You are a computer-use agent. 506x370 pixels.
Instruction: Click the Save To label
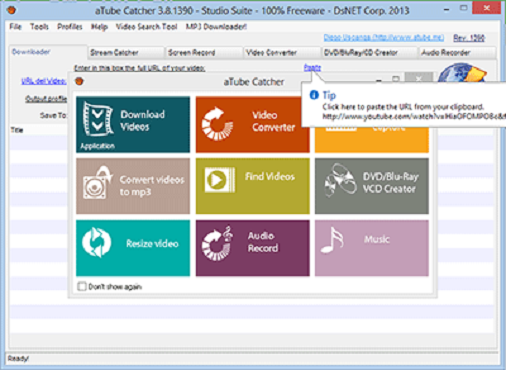pyautogui.click(x=53, y=115)
